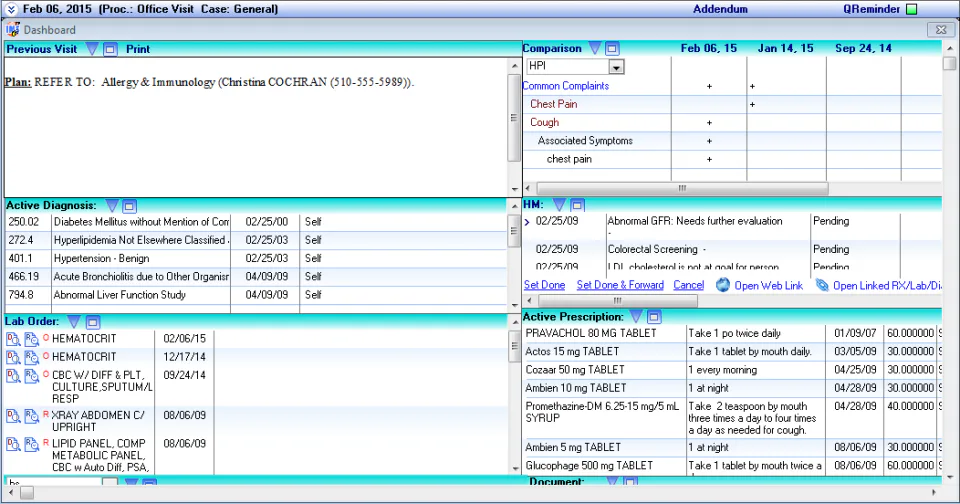Open first HEMATOCRIT lab order document icon

click(13, 339)
